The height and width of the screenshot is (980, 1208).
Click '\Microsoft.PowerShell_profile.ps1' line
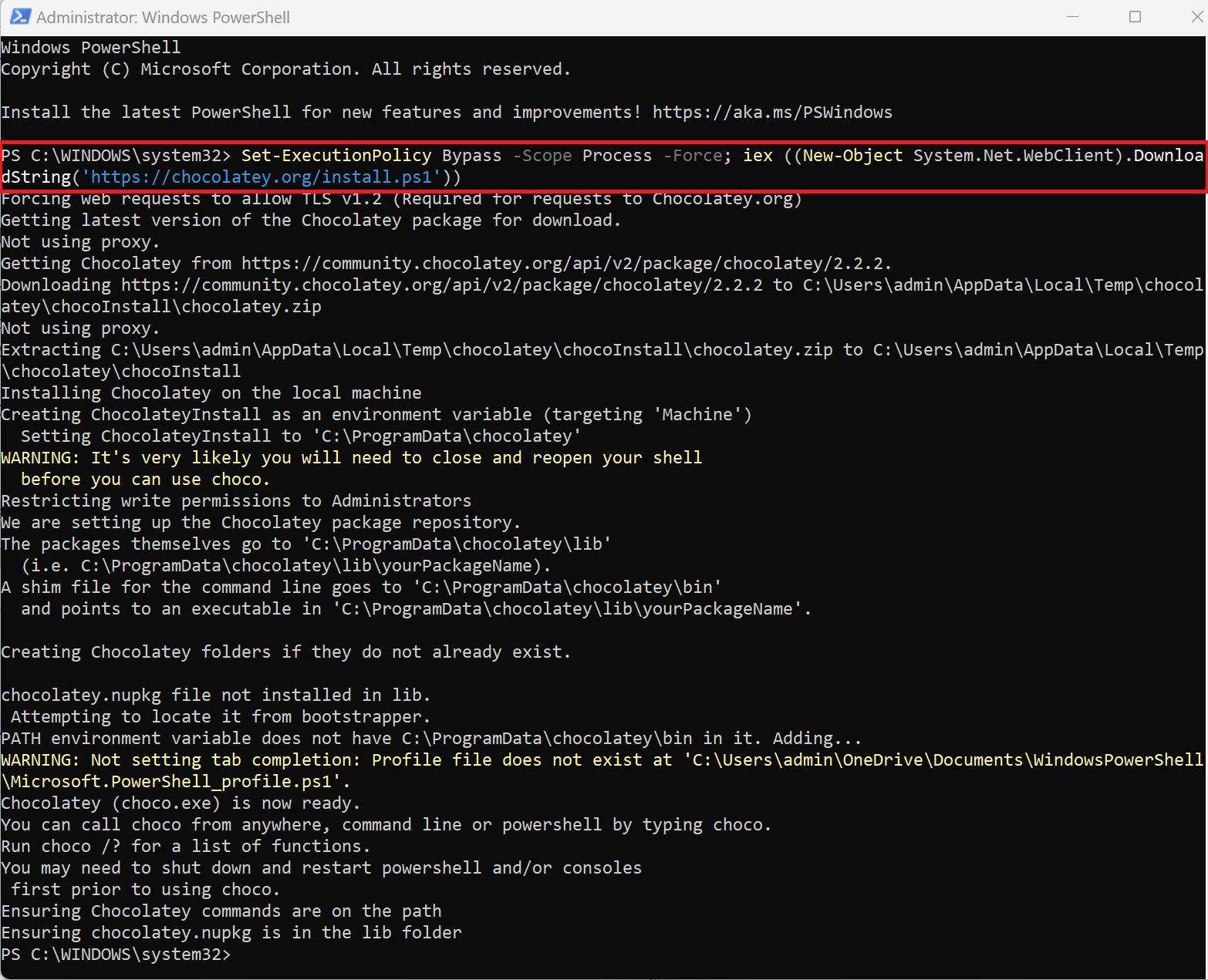tap(176, 782)
